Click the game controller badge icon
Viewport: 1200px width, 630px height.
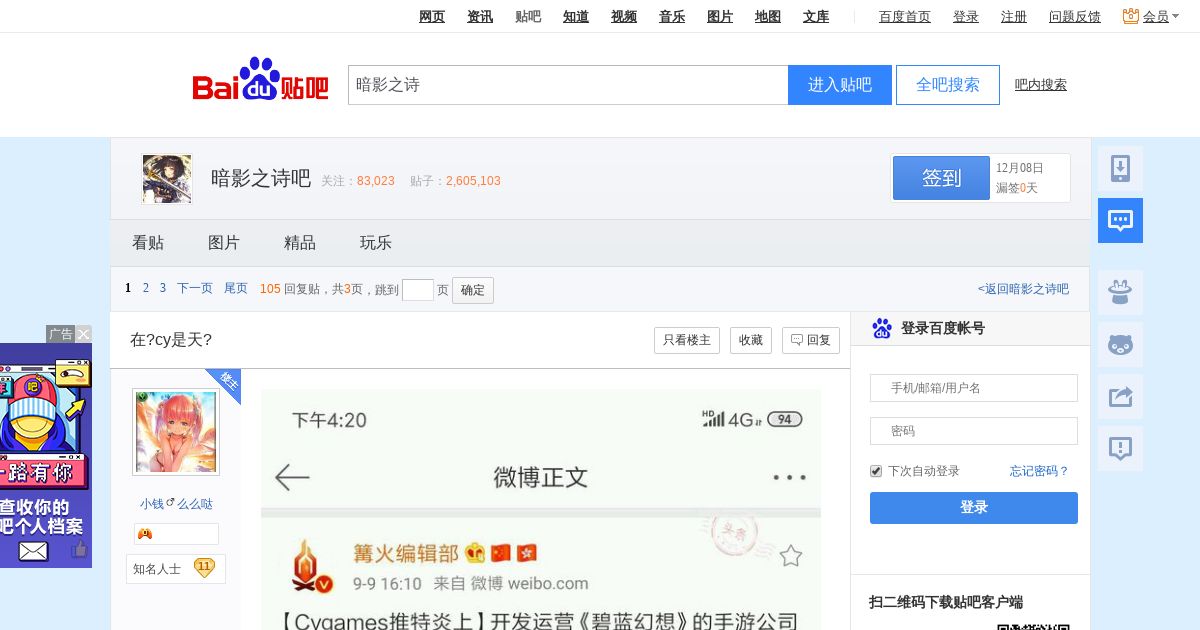pos(145,534)
